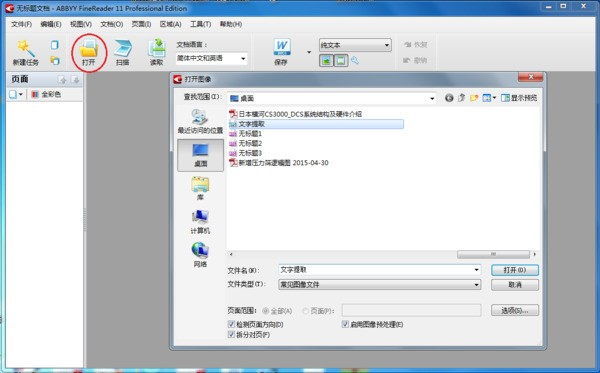
Task: Click the horizontal scrollbar thumb in file list
Action: click(493, 254)
